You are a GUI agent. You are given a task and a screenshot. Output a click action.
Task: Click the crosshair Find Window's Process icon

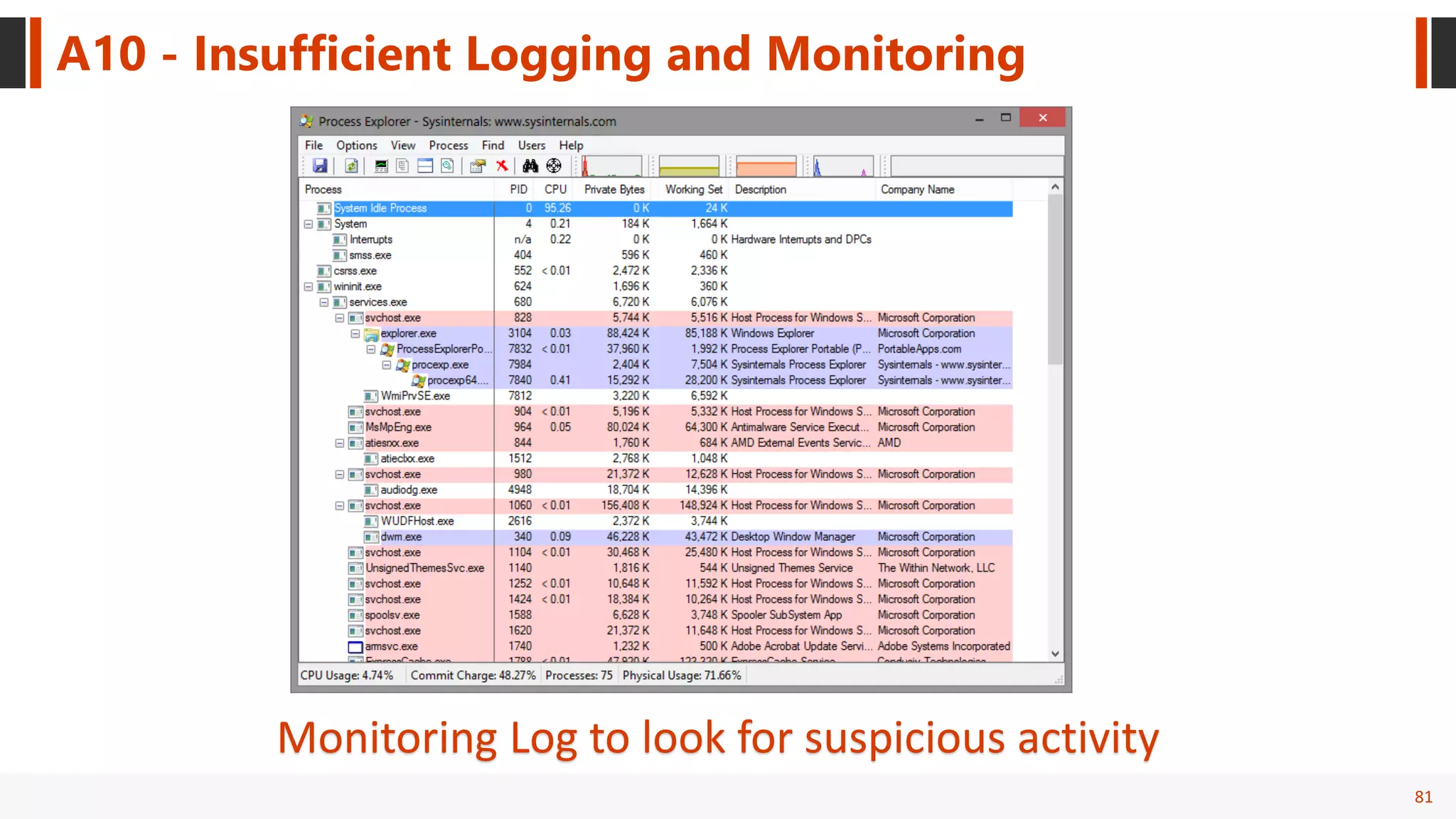coord(554,166)
